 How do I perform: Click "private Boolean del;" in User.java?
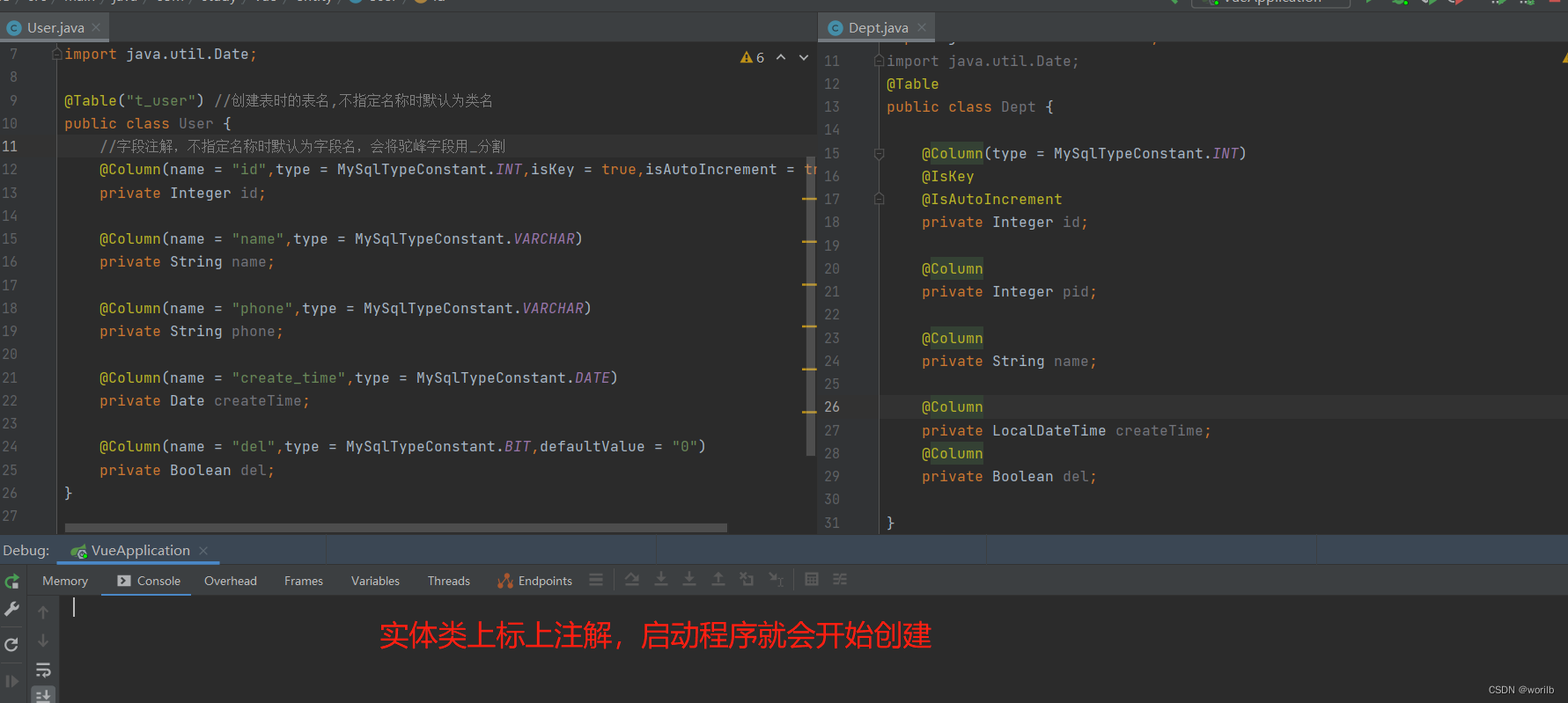[x=187, y=470]
